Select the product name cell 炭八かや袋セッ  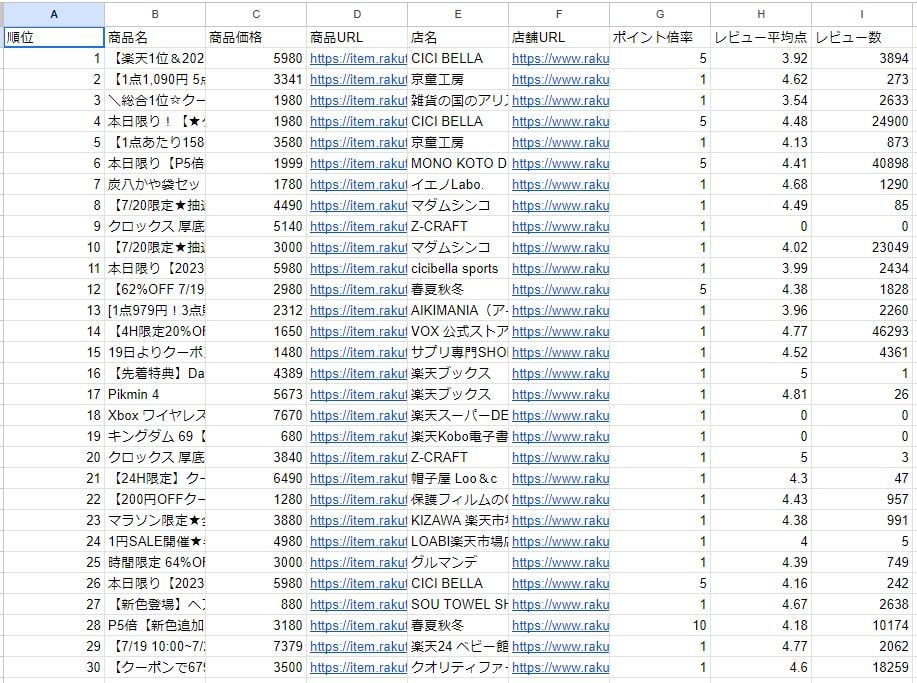(155, 185)
